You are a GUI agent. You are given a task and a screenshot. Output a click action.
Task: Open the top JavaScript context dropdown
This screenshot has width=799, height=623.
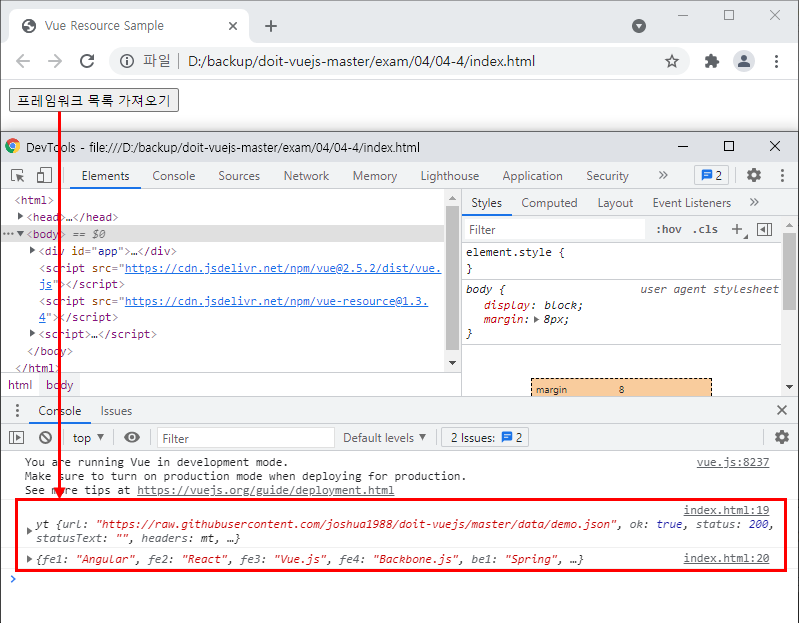88,438
